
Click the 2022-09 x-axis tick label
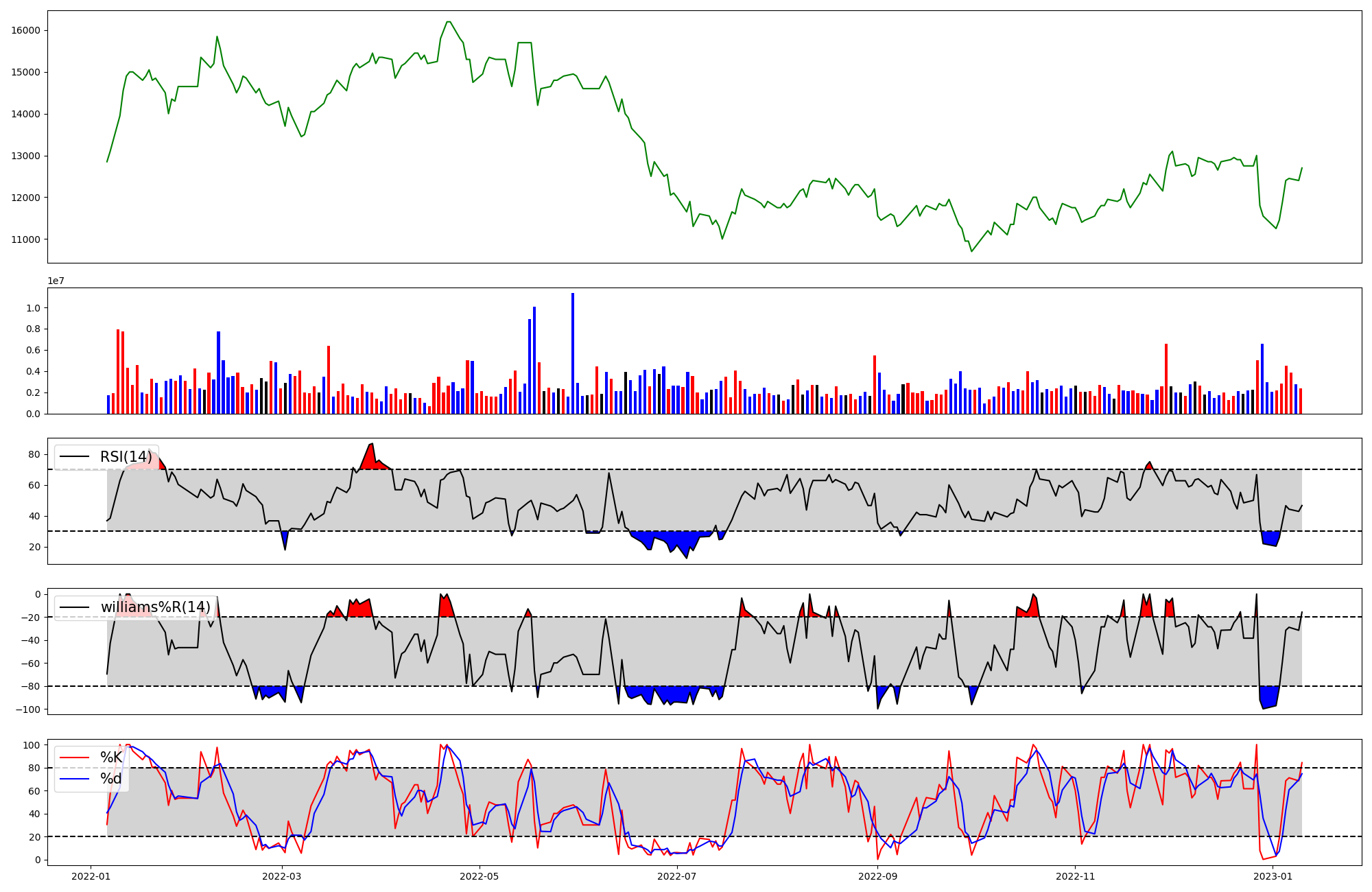point(877,876)
